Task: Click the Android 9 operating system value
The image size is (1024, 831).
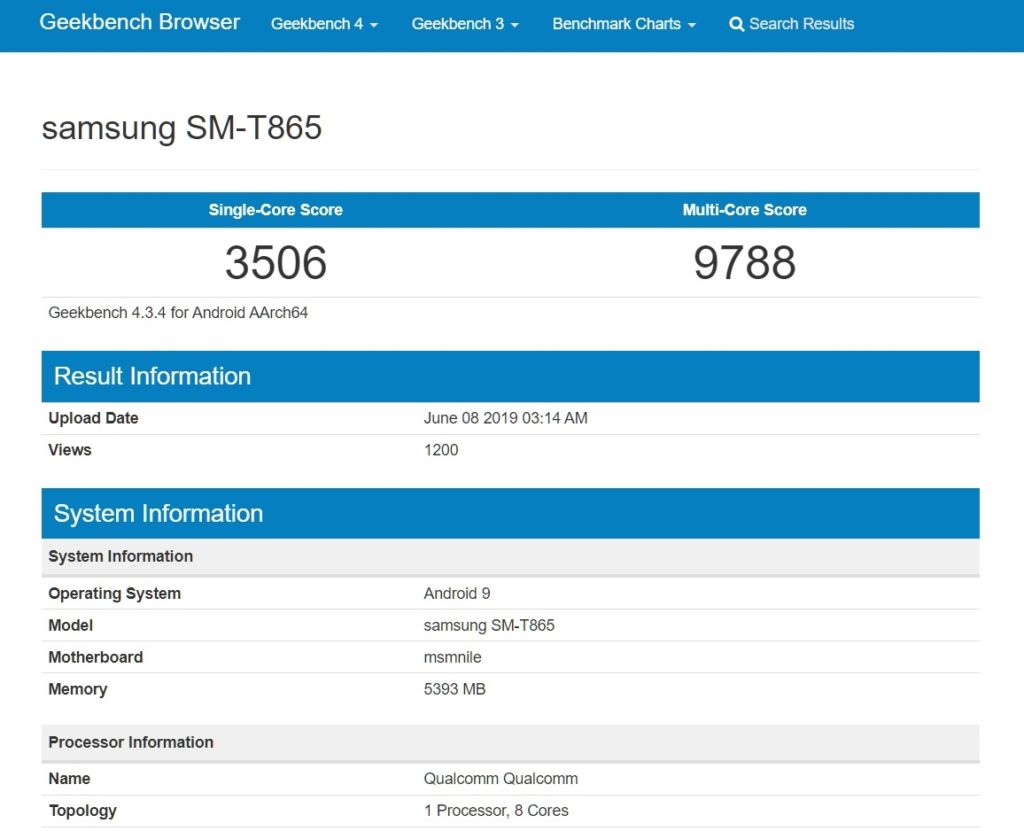Action: pyautogui.click(x=457, y=593)
